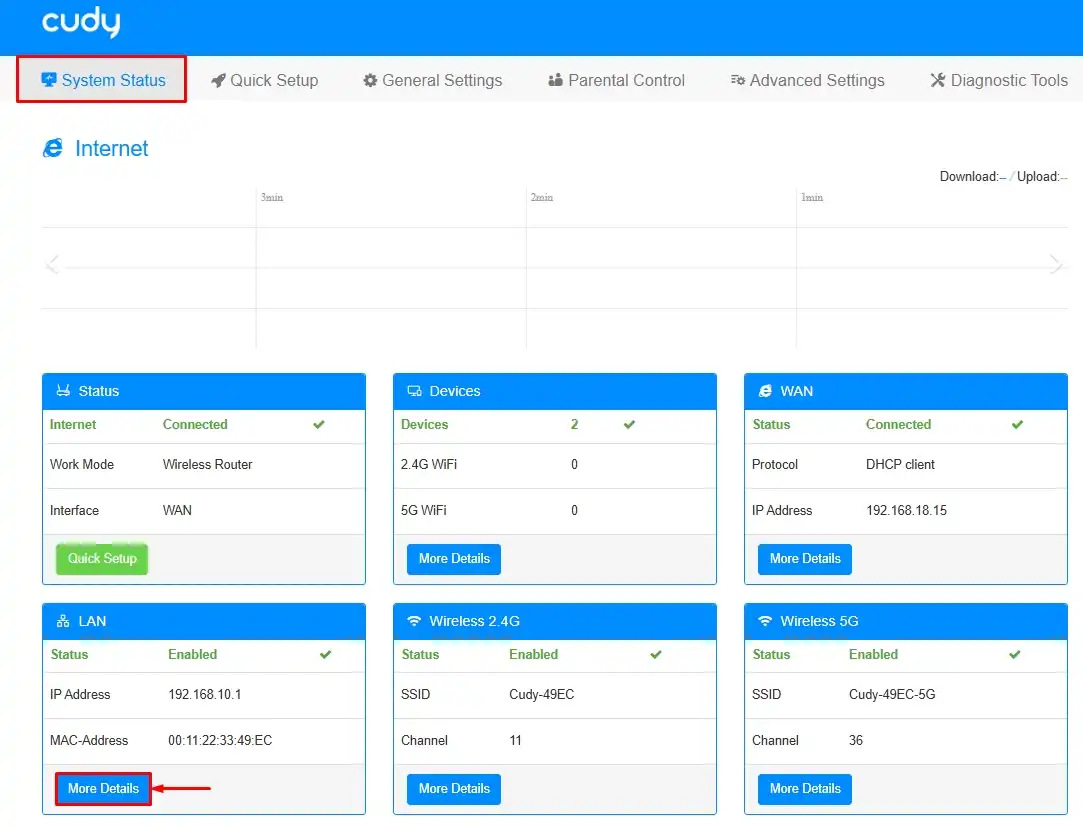
Task: Open More Details for WAN panel
Action: pos(805,559)
